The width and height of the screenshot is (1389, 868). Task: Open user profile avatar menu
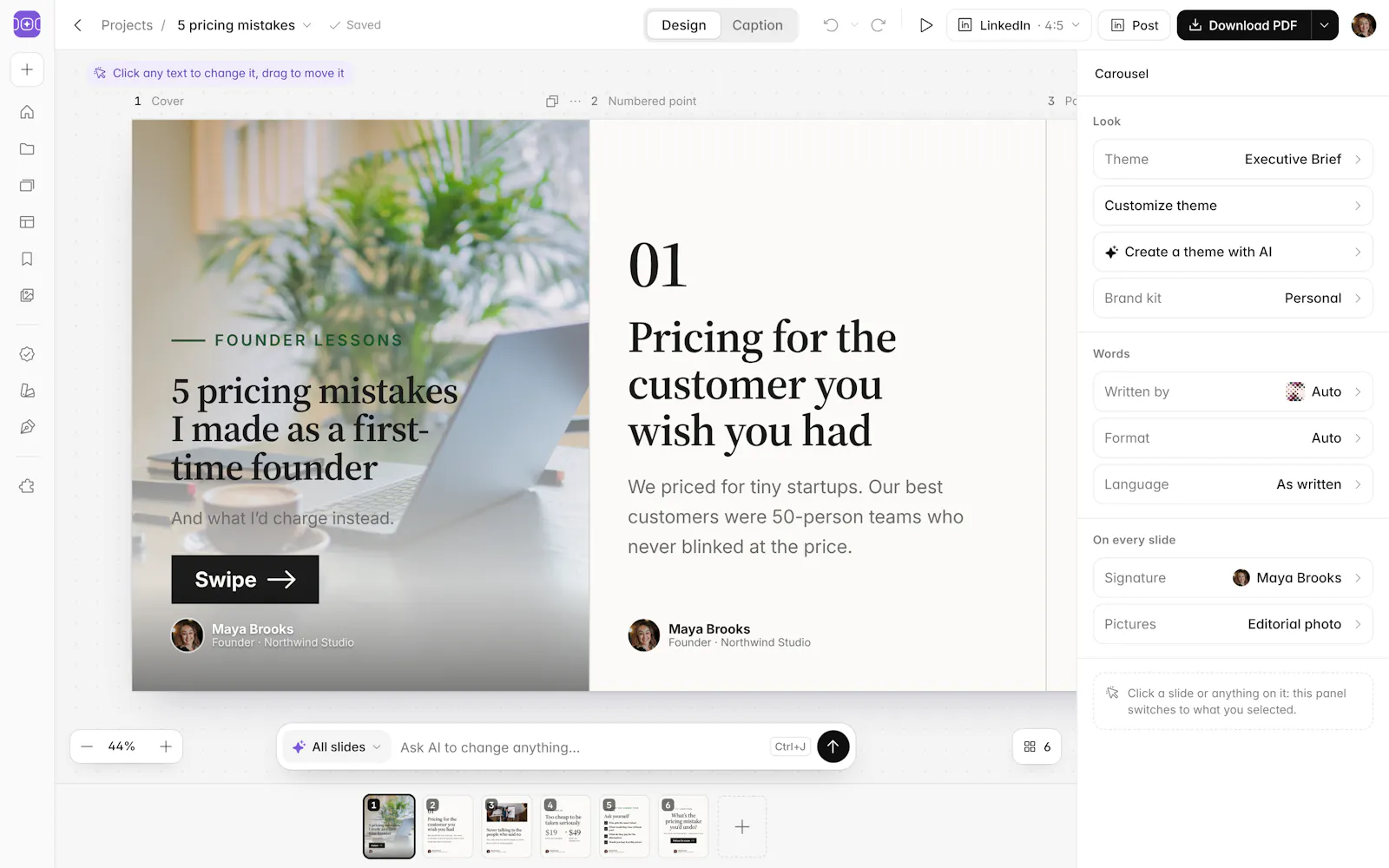(x=1364, y=25)
